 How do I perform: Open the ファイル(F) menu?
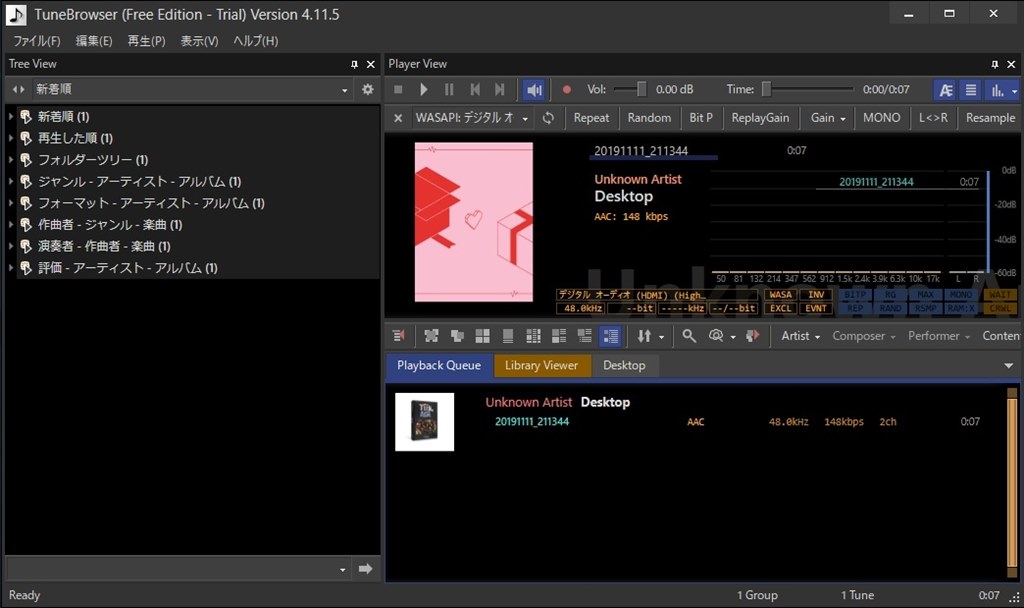(x=37, y=40)
